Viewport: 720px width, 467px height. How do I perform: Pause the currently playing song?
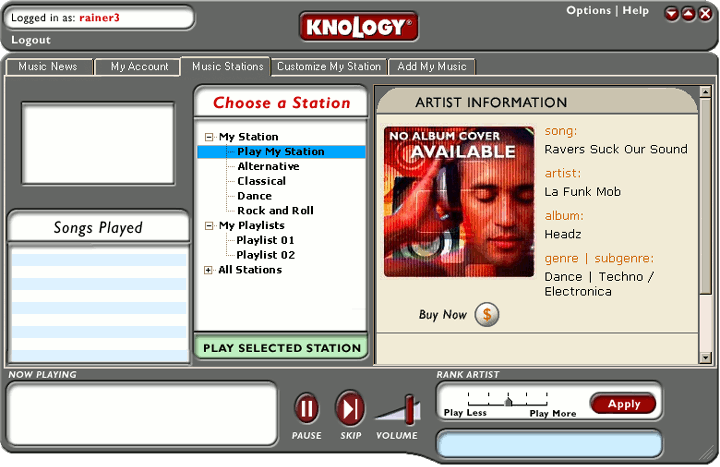point(307,408)
